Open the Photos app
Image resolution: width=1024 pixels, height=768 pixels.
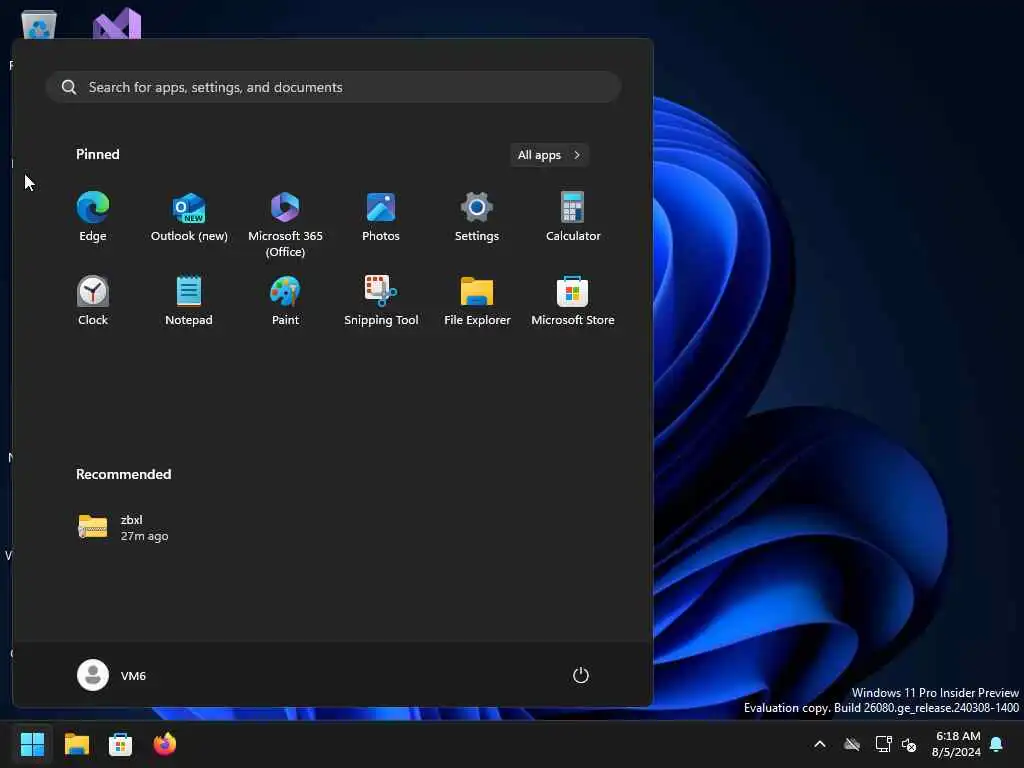pyautogui.click(x=381, y=217)
